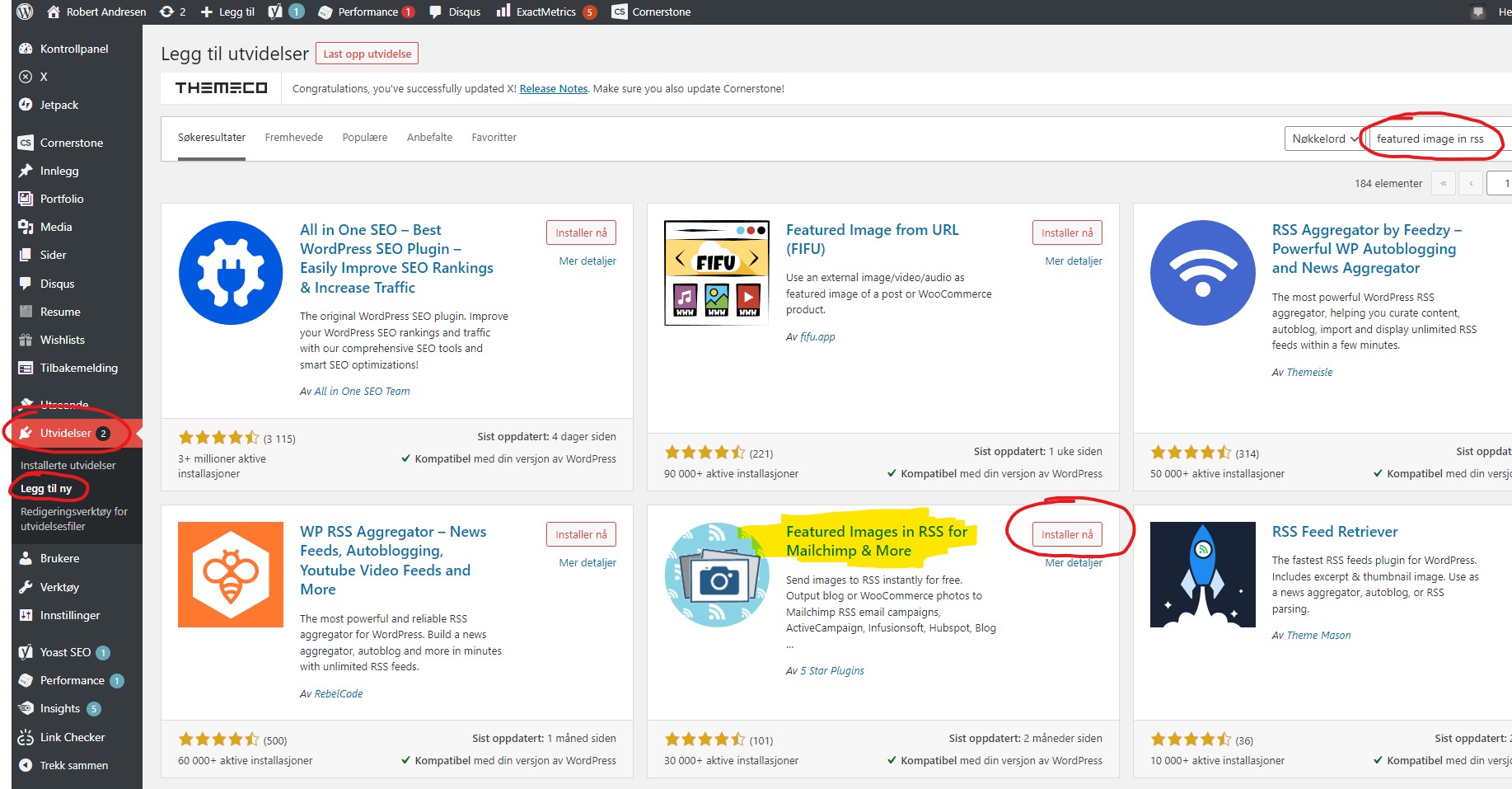Open Robert Andresen site menu
Viewport: 1512px width, 789px height.
pos(96,12)
